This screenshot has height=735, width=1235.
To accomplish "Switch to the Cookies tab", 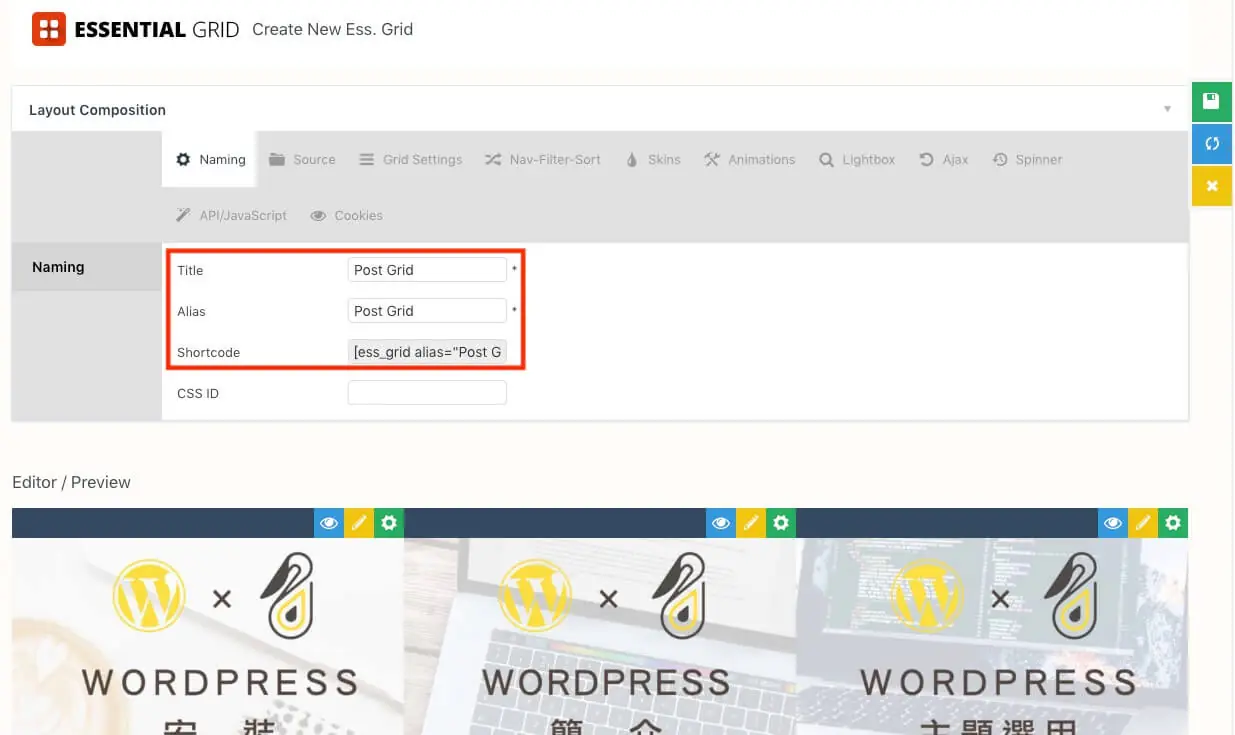I will pos(347,215).
